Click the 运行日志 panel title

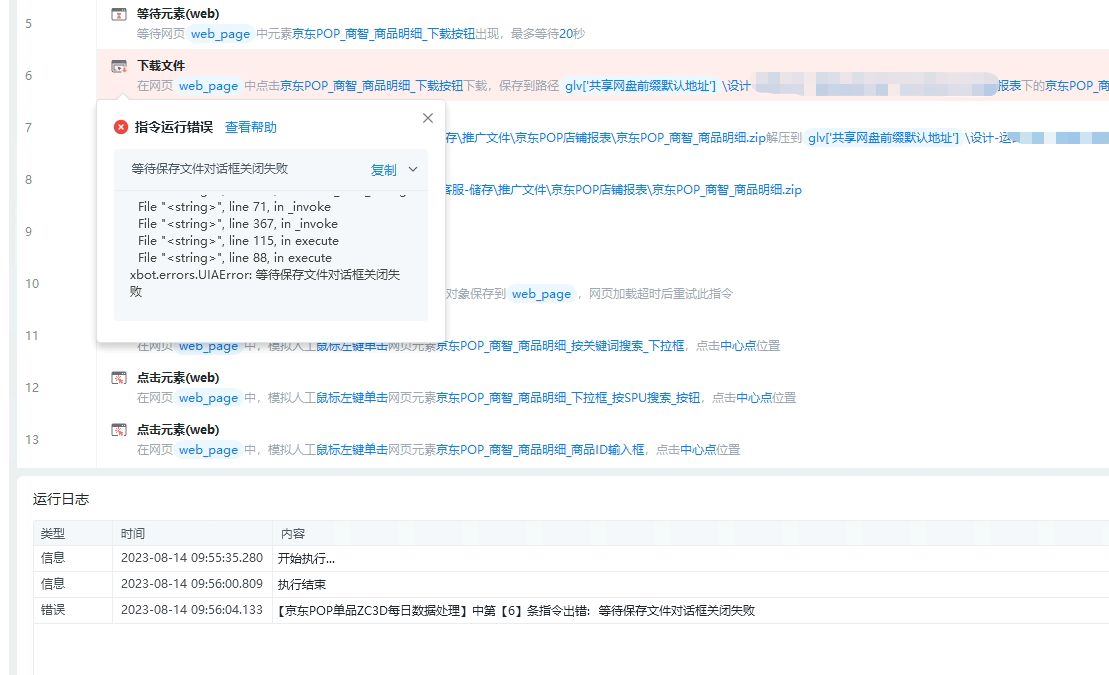61,499
